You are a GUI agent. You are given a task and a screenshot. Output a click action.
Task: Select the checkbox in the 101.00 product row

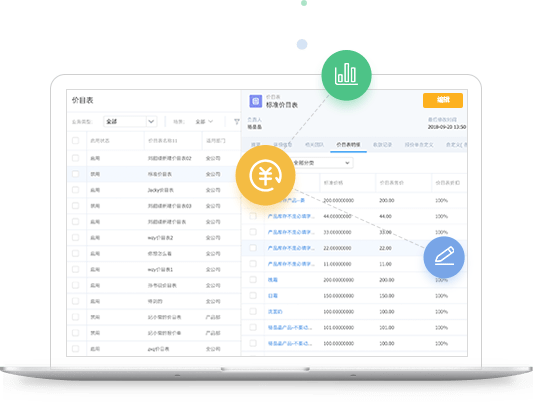tap(253, 328)
